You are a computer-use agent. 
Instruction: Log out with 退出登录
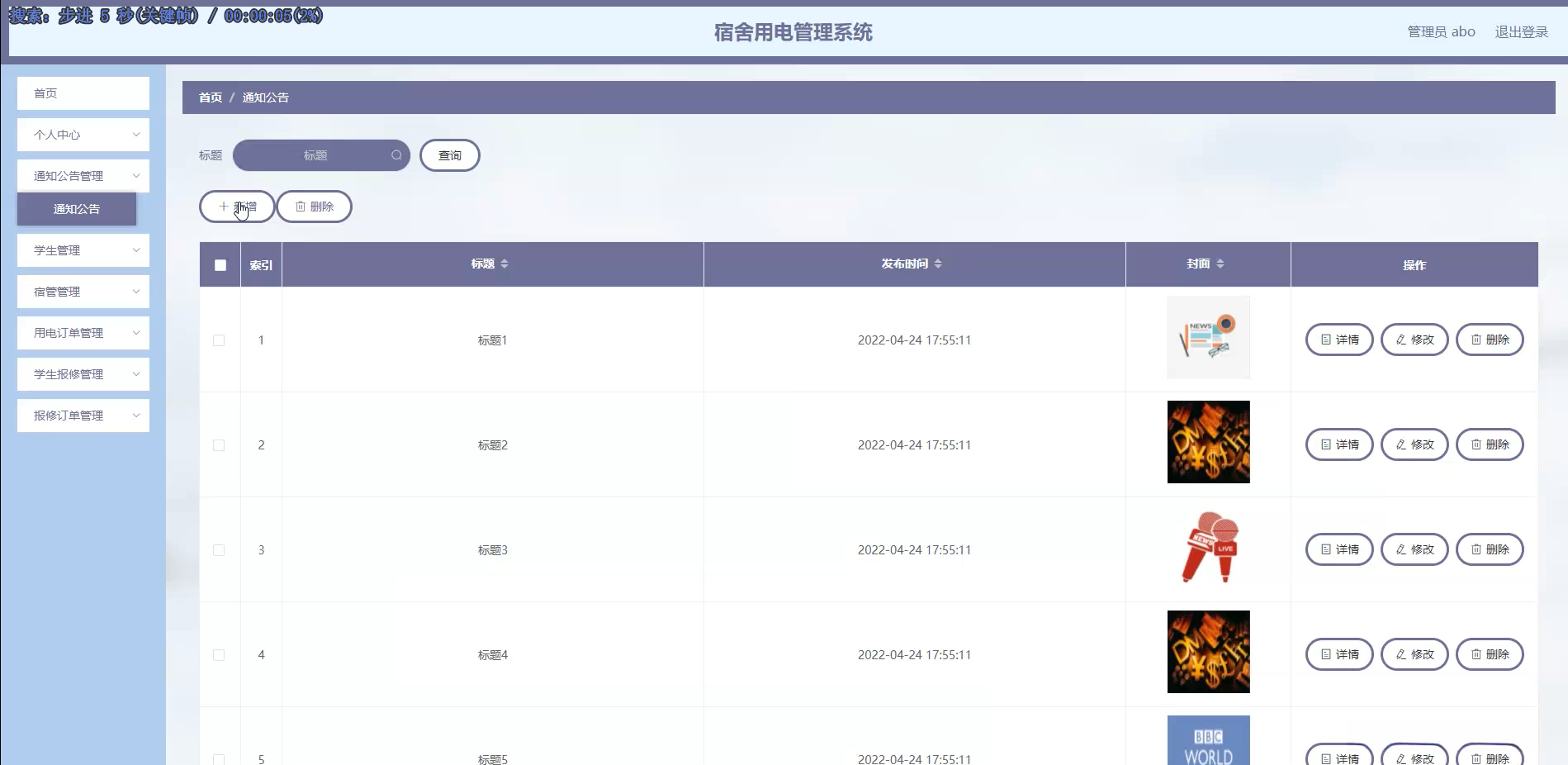(x=1522, y=32)
